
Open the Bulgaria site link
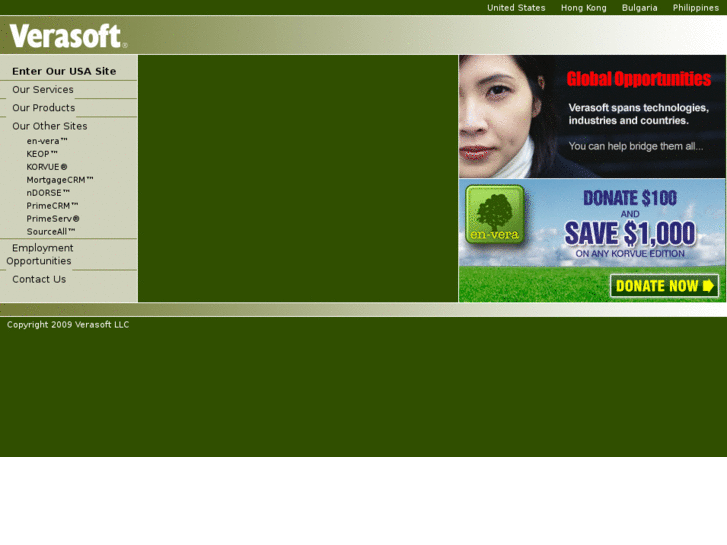[639, 8]
